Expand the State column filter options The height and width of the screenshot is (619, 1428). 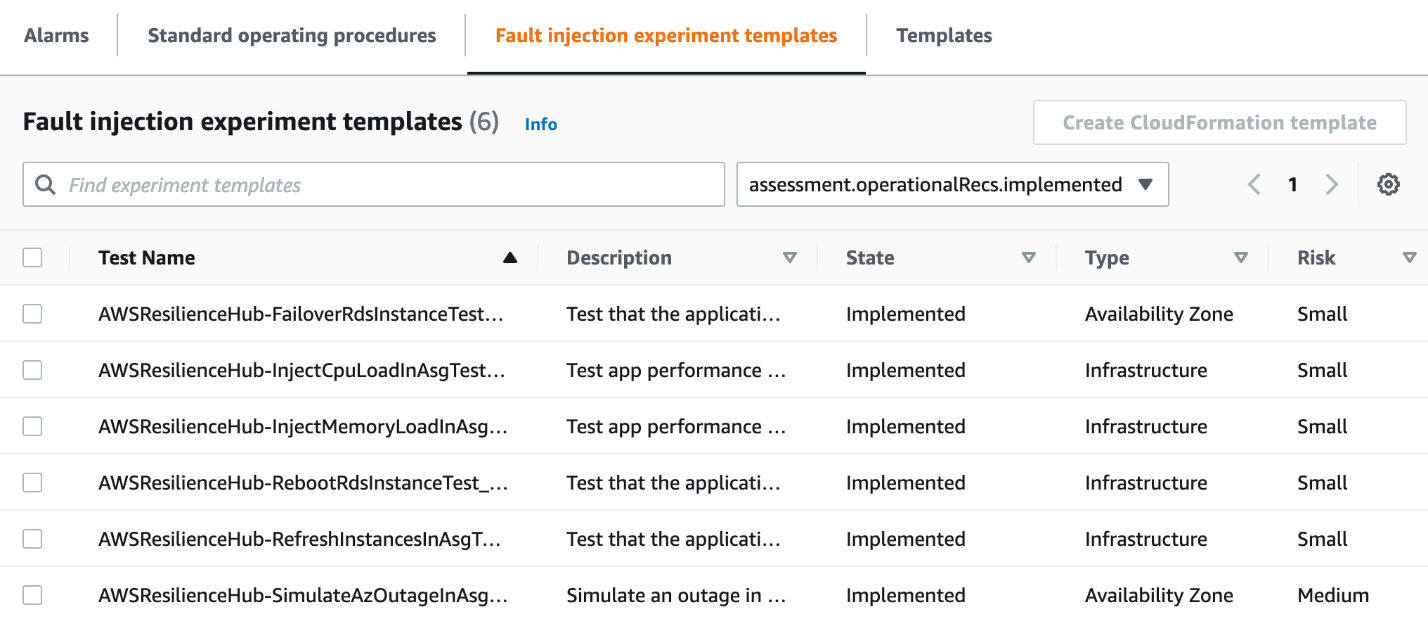click(x=1029, y=257)
